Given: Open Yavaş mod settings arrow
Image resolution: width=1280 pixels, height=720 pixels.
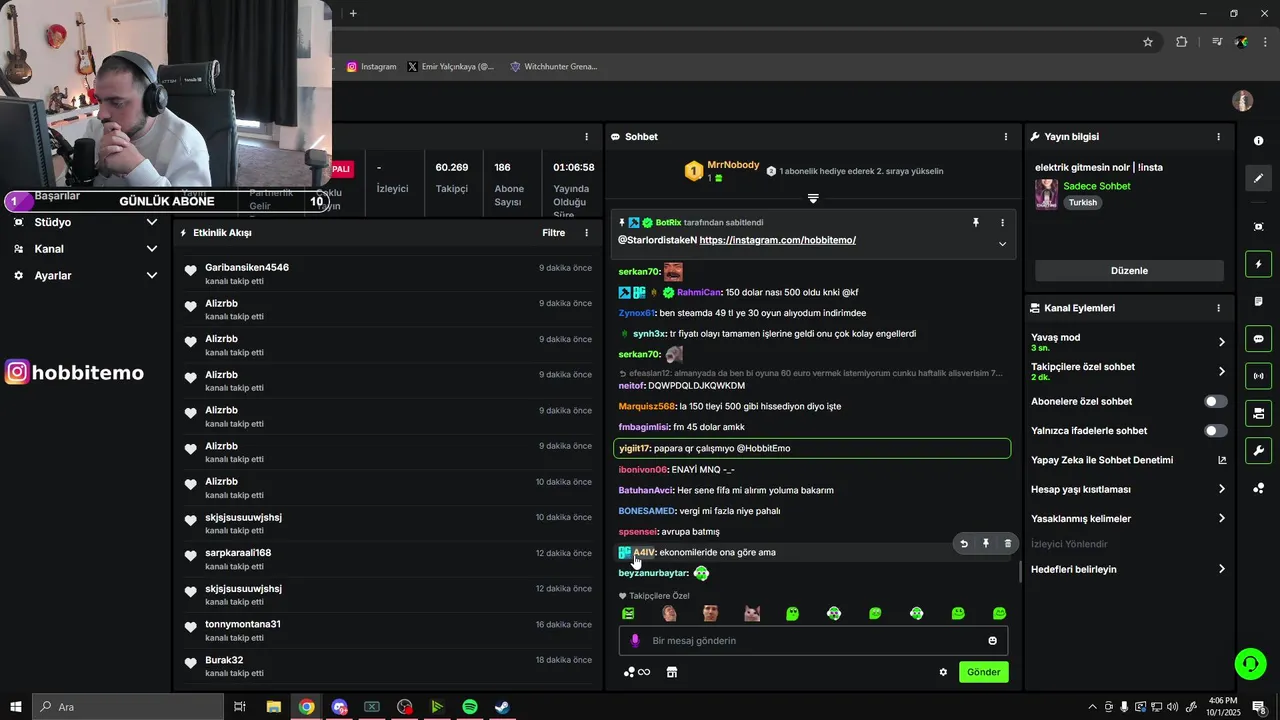Looking at the screenshot, I should point(1221,342).
